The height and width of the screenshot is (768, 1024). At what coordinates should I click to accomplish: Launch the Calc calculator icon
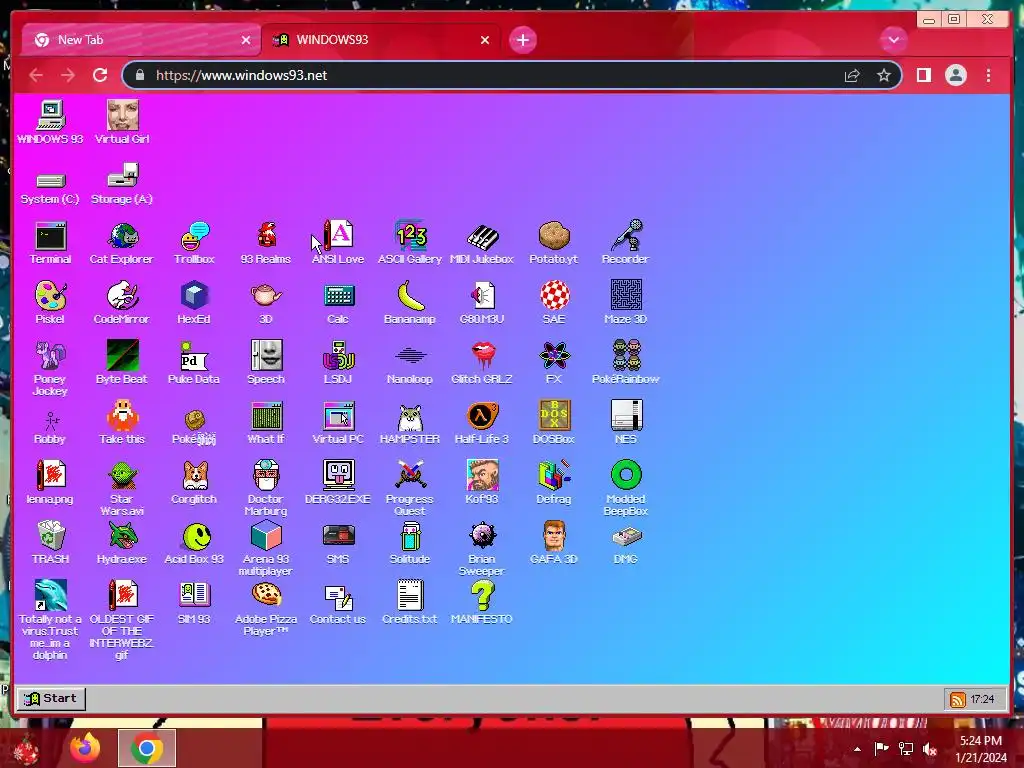coord(338,302)
